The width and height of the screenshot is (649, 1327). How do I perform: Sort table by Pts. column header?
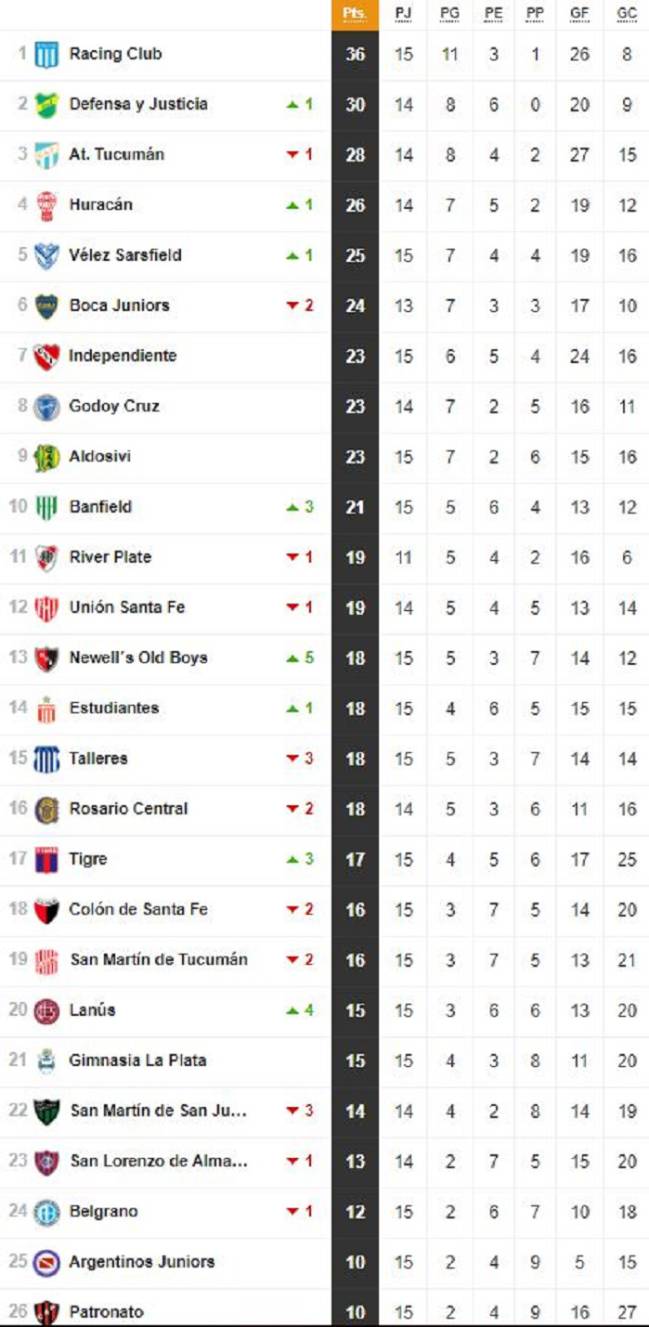tap(355, 14)
